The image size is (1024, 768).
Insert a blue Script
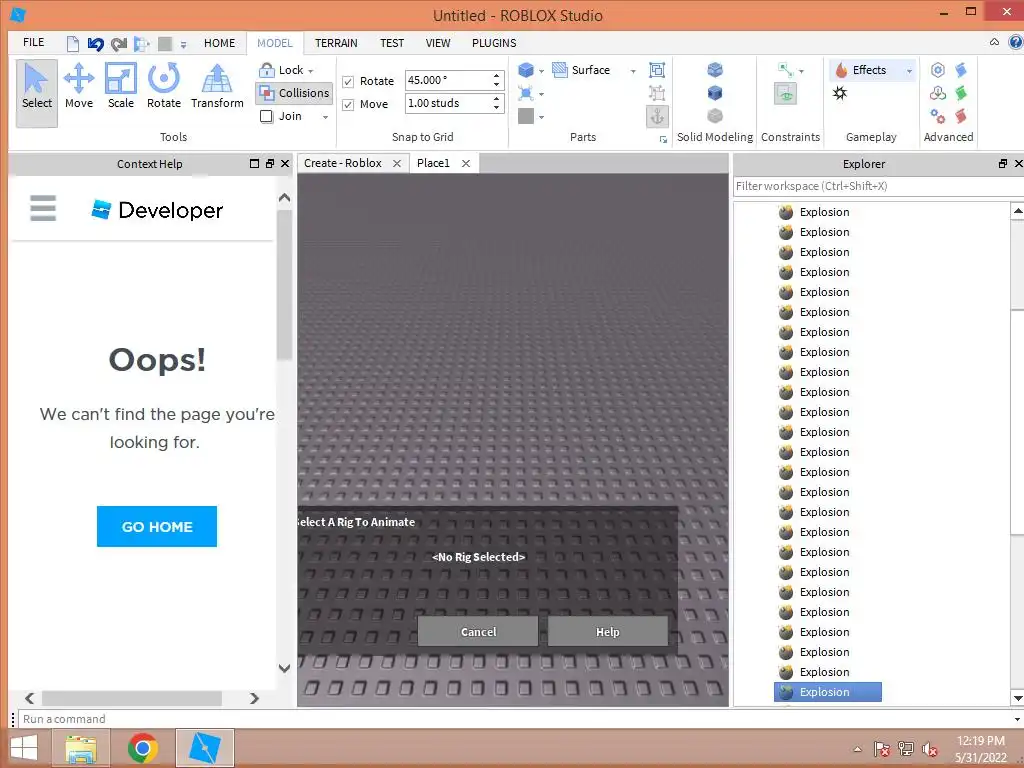(961, 70)
